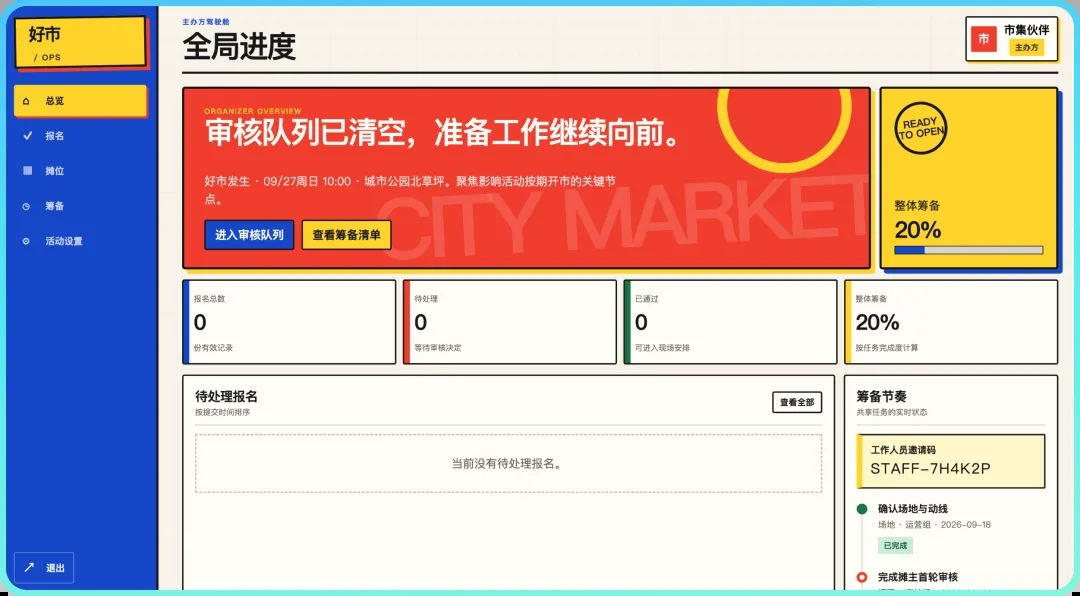The image size is (1080, 596).
Task: Click the 整体筹备 20% progress bar
Action: (x=968, y=250)
